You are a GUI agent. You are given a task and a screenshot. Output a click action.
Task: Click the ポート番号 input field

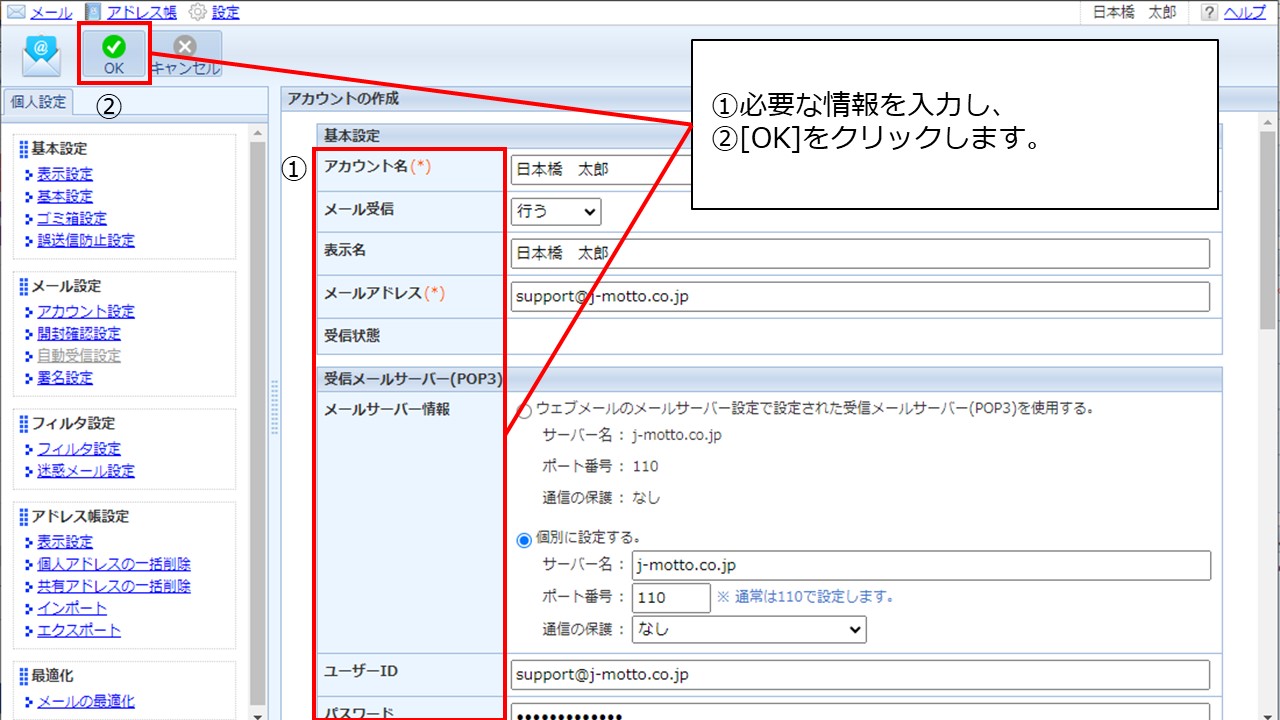(671, 598)
